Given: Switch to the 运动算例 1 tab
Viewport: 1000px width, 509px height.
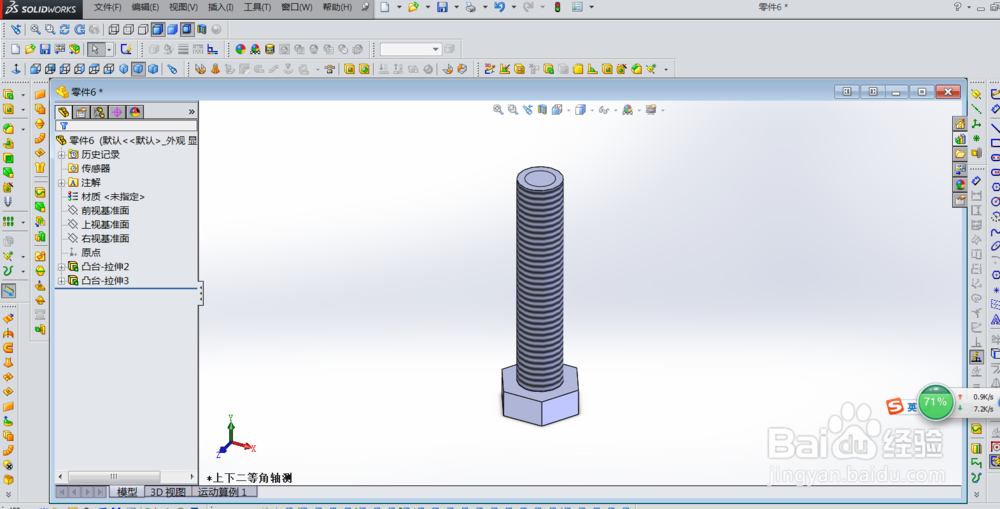Looking at the screenshot, I should click(224, 492).
